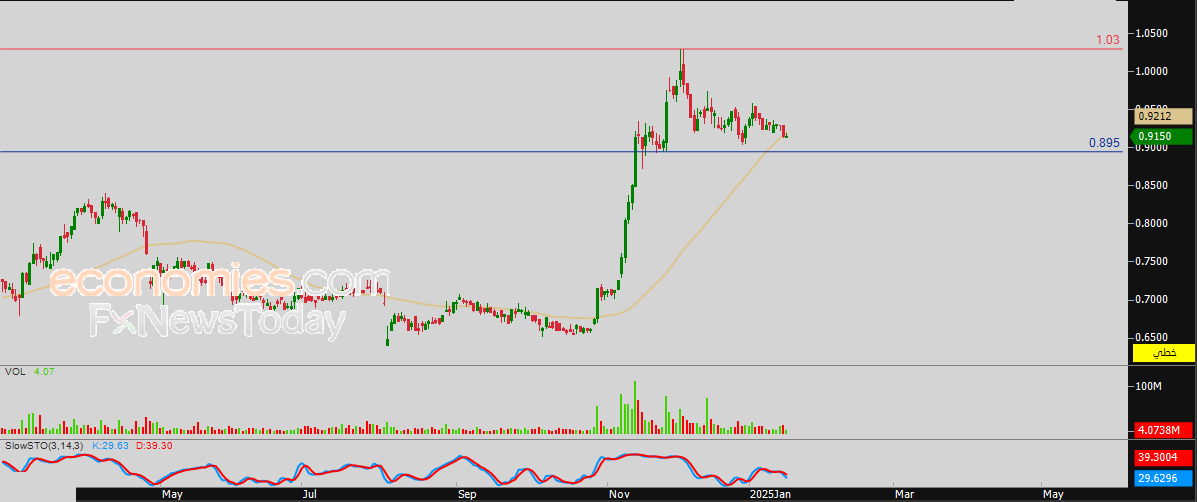
Task: Click the 1.03 resistance level label
Action: [x=1108, y=39]
